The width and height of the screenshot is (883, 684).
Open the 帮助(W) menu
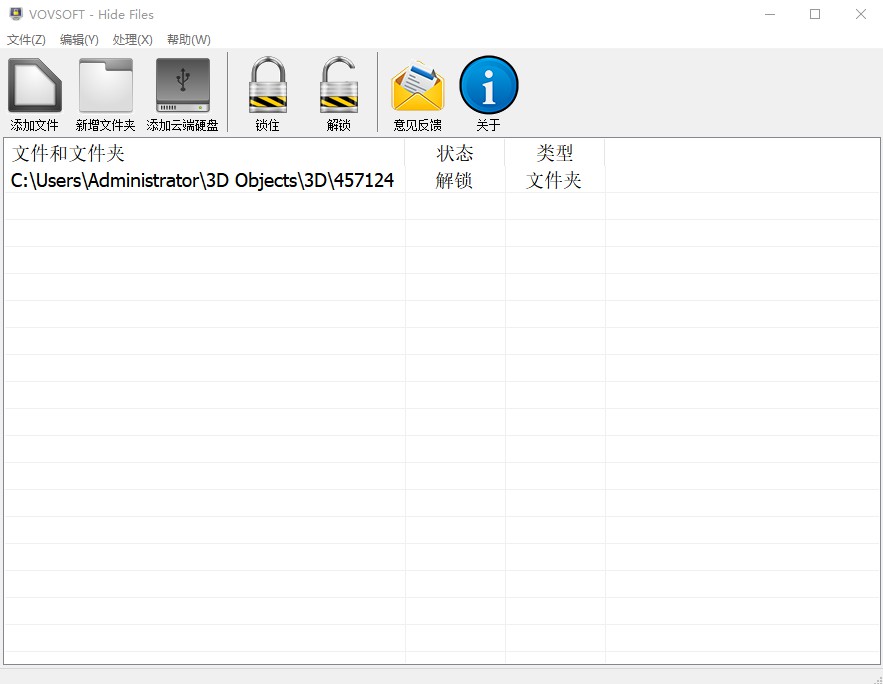pos(189,39)
